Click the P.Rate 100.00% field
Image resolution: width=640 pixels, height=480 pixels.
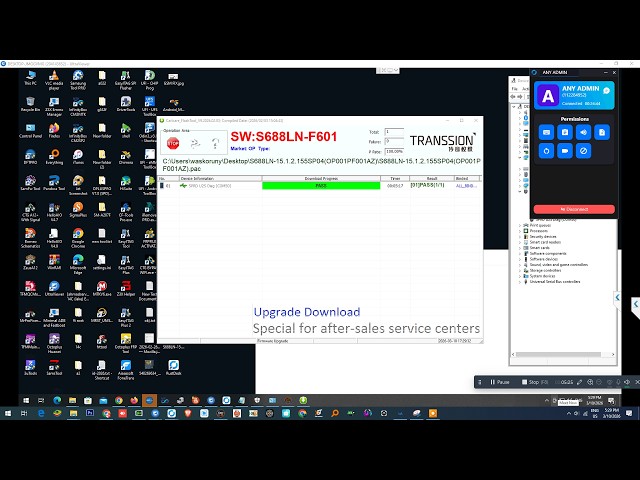394,151
